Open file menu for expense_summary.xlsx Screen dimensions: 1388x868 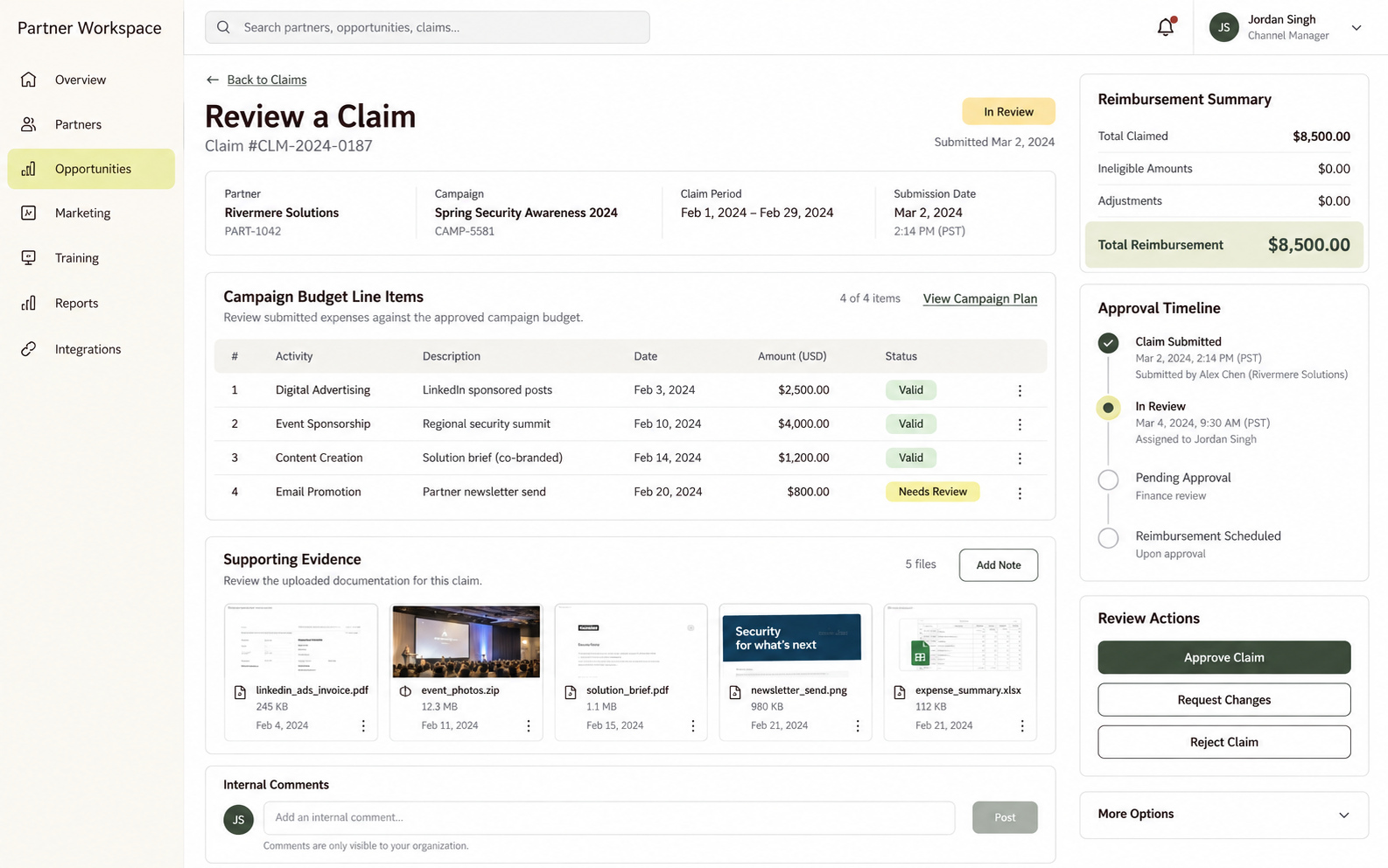(1022, 726)
